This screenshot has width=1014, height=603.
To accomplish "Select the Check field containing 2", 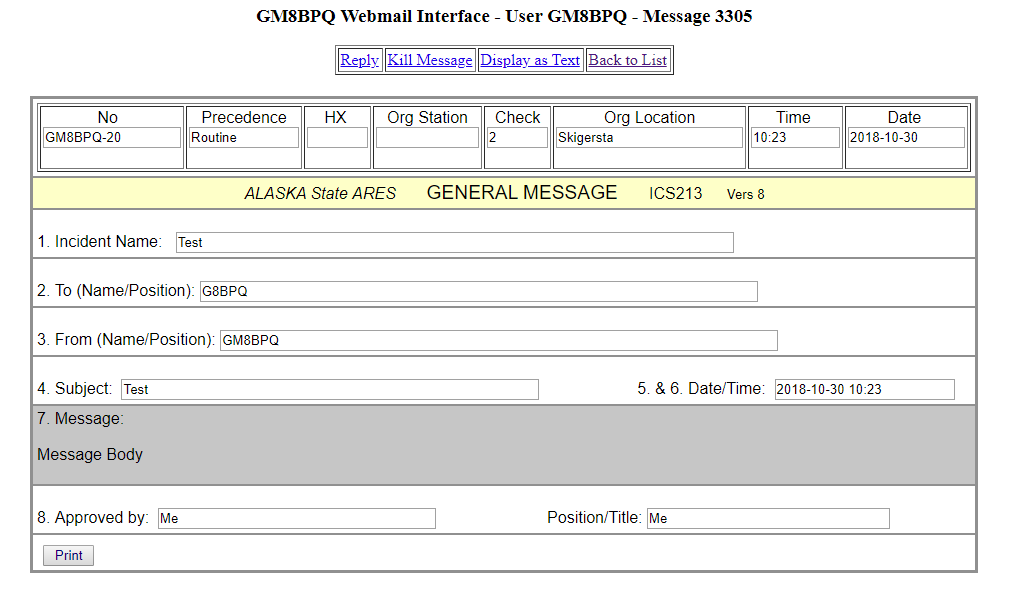I will tap(517, 136).
